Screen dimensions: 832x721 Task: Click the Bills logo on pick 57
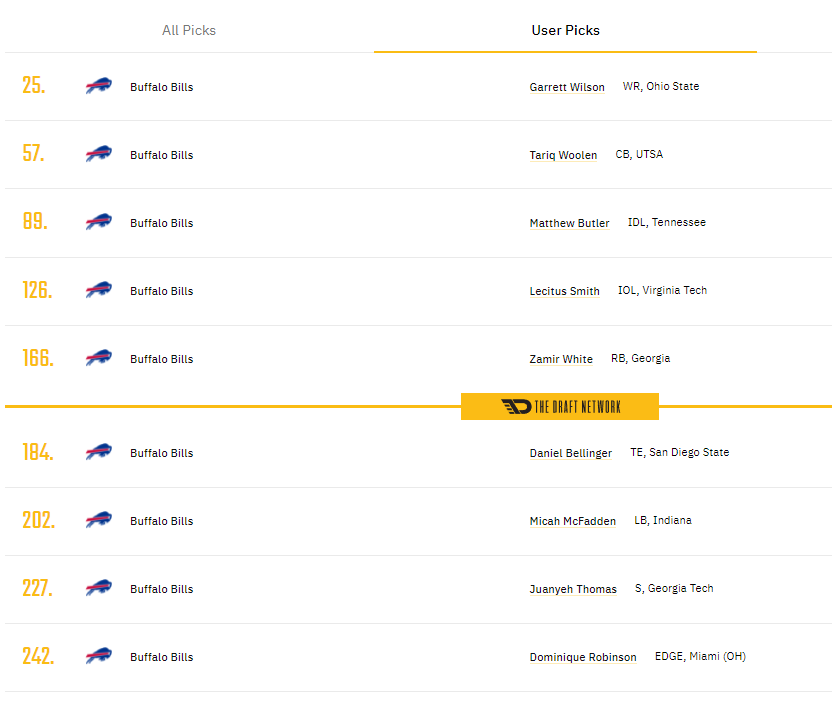coord(99,153)
